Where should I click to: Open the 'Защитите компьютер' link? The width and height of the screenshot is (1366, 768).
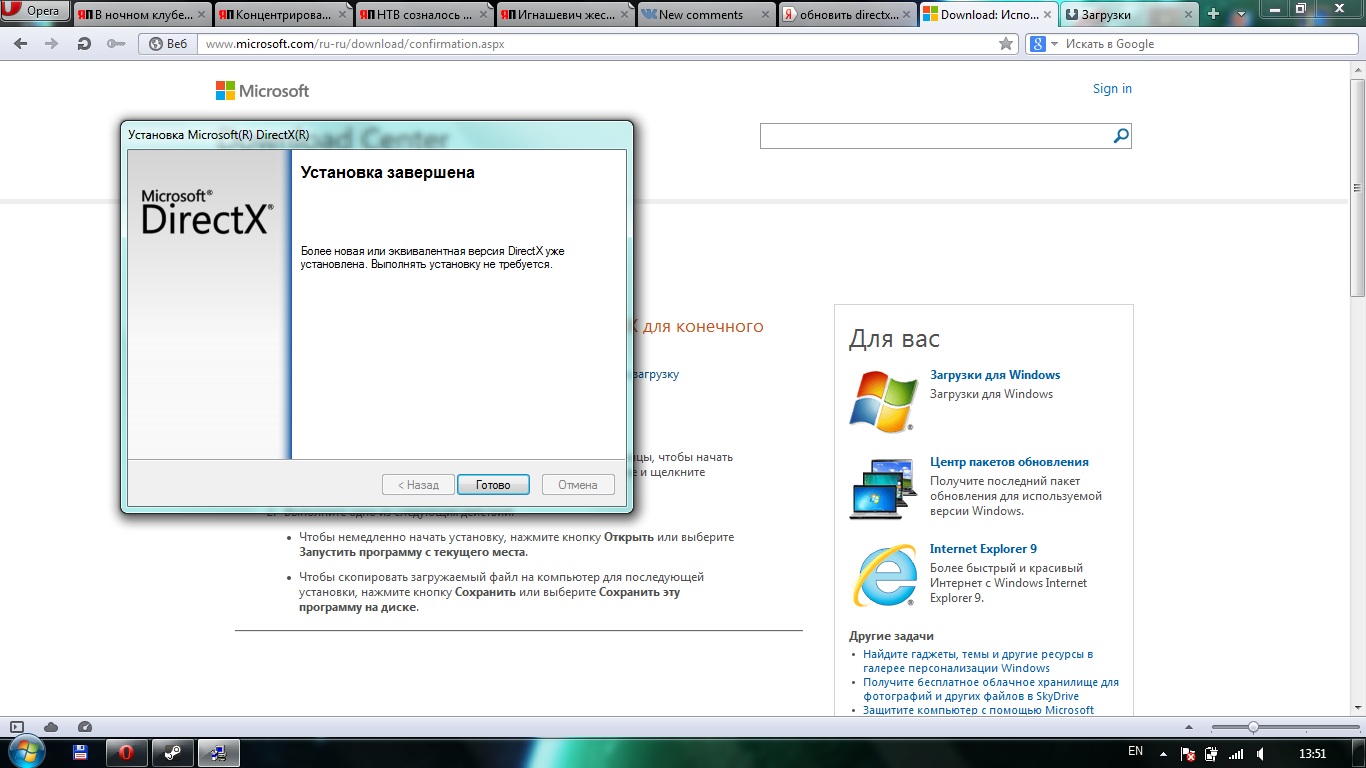[x=979, y=710]
